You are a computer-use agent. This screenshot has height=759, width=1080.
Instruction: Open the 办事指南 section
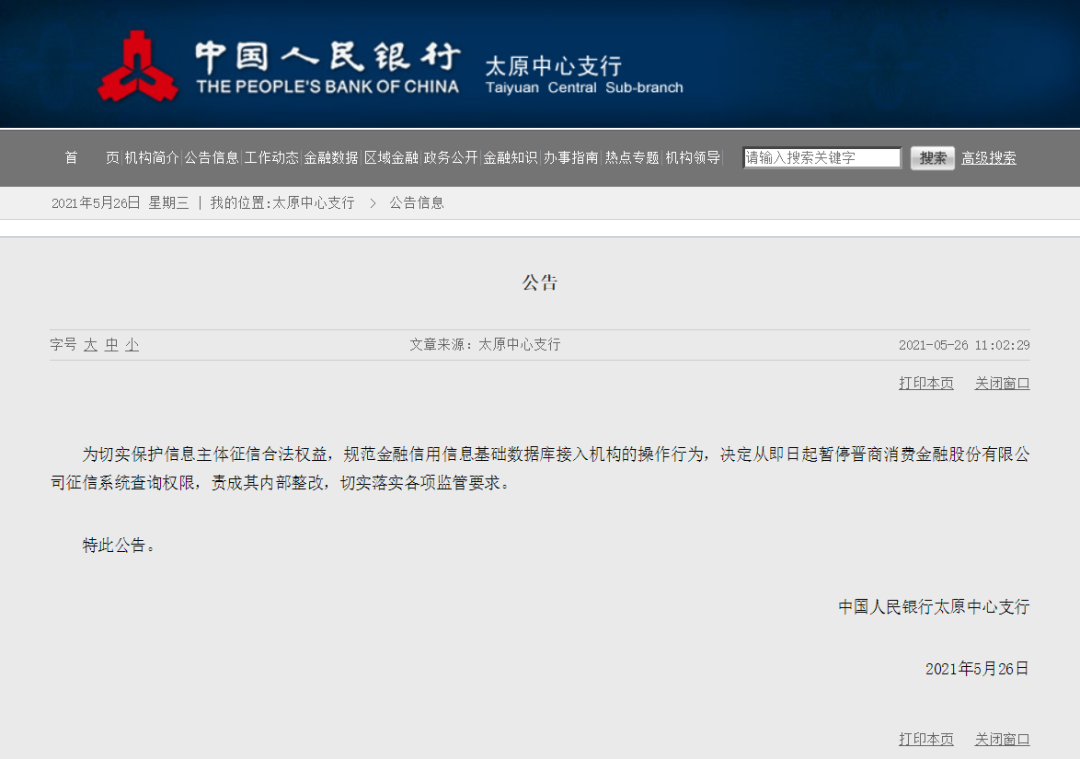[x=568, y=157]
